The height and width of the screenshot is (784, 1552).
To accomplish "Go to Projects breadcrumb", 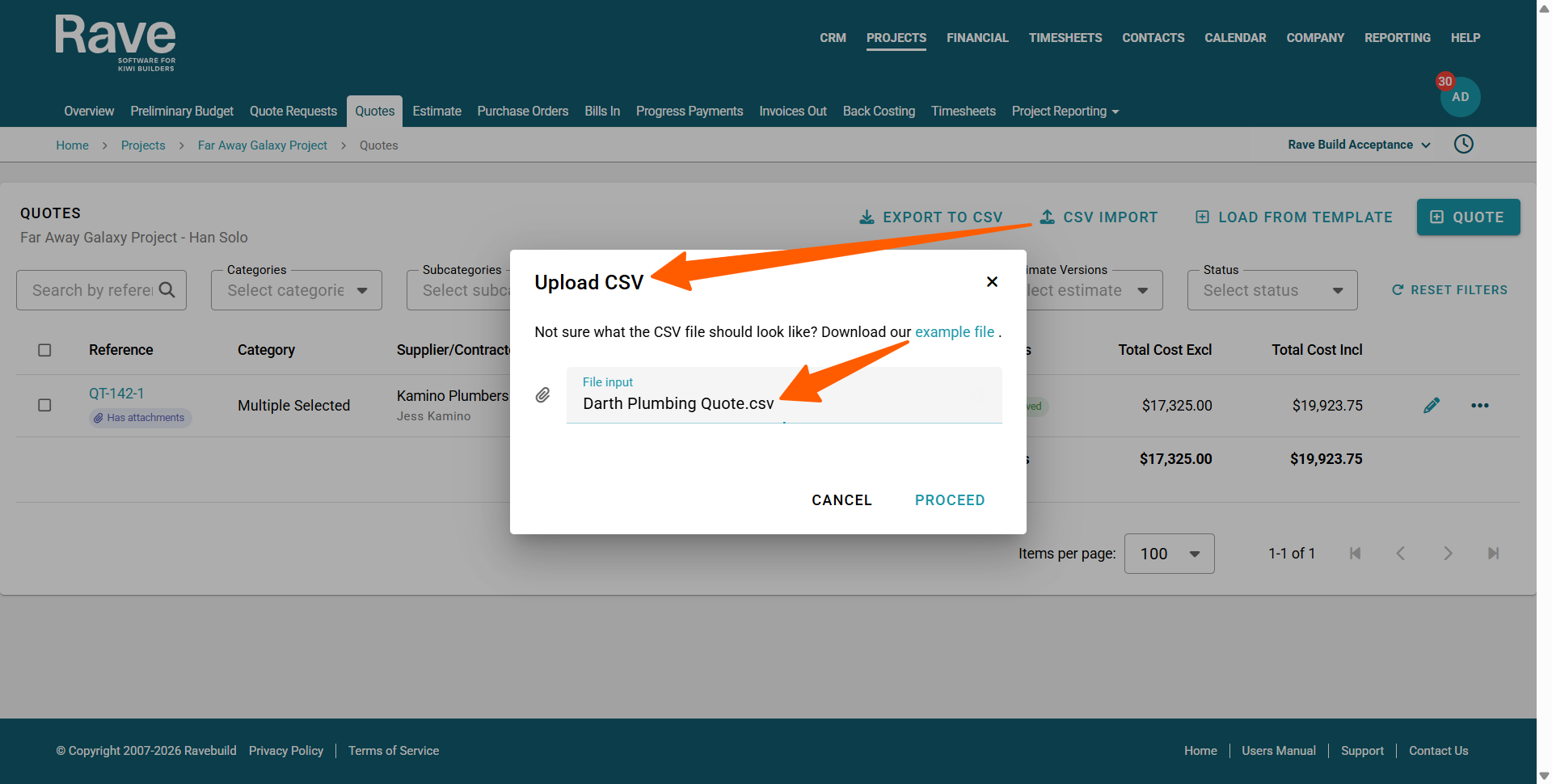I will point(143,145).
